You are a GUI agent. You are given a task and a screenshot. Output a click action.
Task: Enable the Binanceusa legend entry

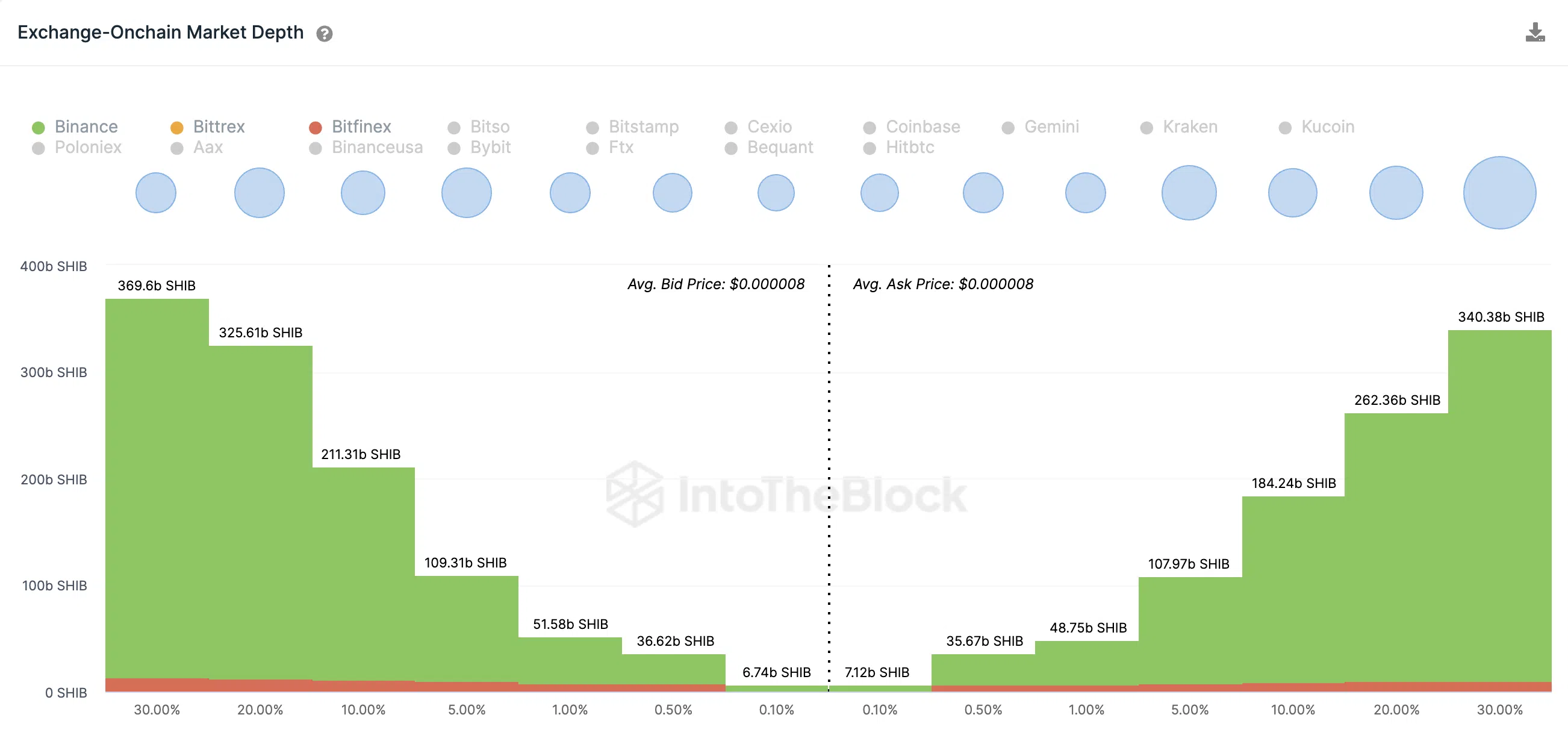(366, 148)
